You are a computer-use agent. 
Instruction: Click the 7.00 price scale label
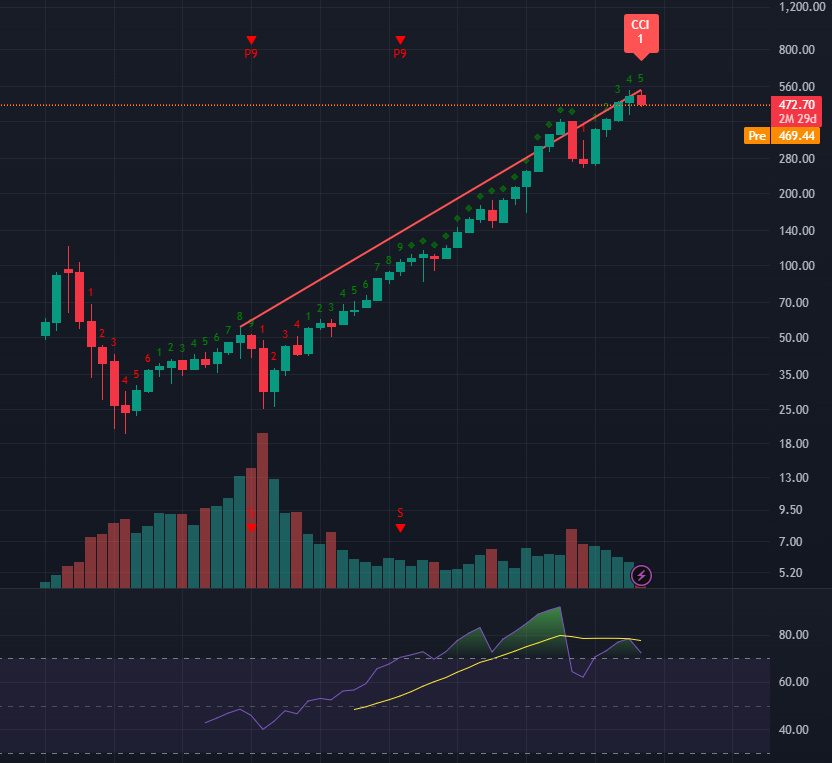[x=791, y=542]
